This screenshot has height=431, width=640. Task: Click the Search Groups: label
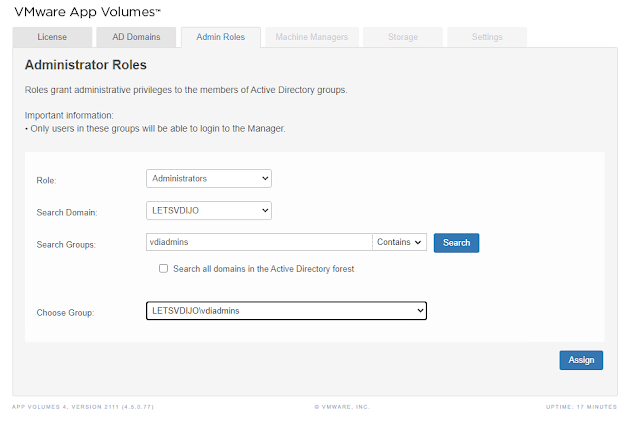pyautogui.click(x=66, y=244)
